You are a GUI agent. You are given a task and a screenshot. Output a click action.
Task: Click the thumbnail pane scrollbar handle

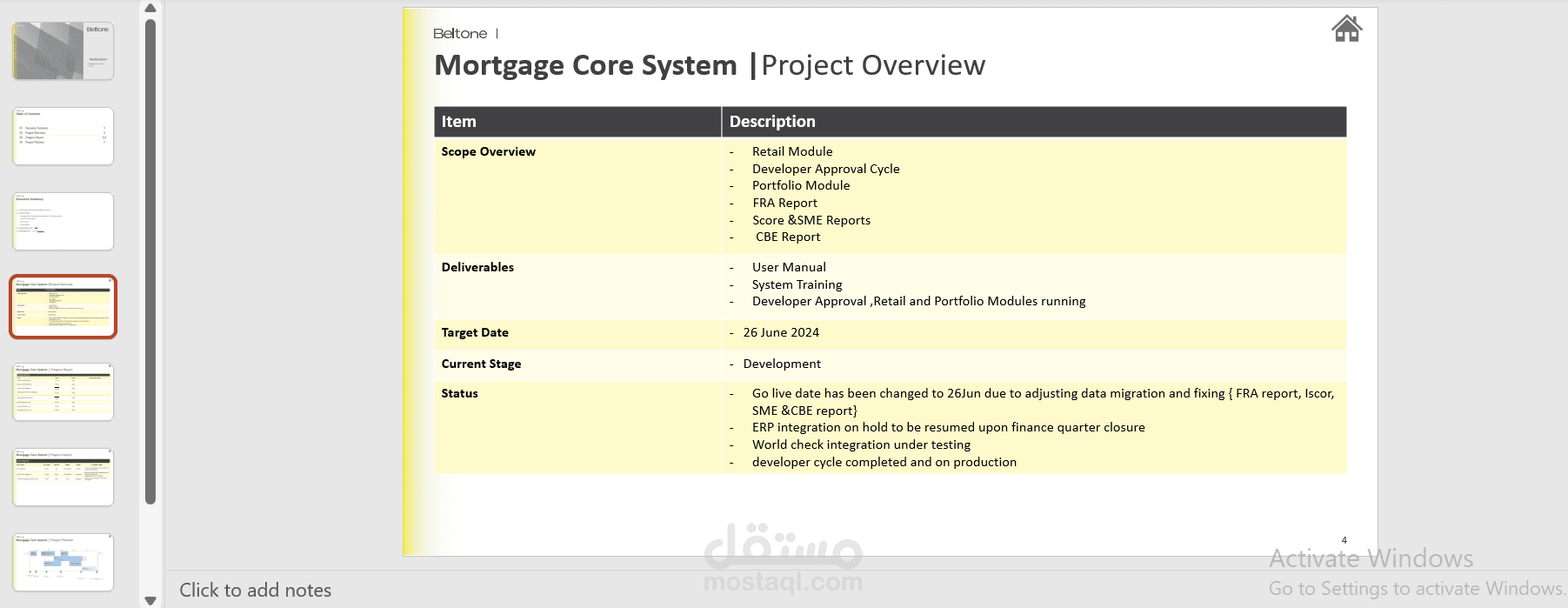coord(150,261)
